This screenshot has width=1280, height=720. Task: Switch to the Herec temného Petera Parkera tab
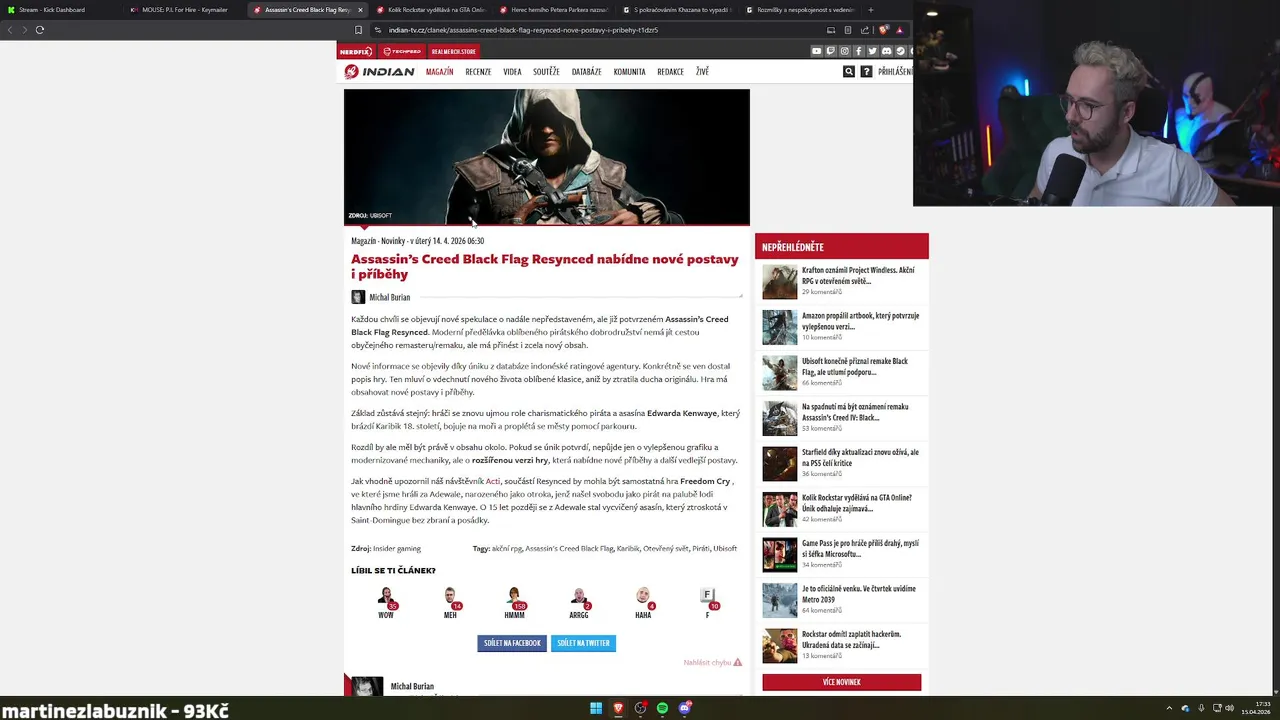pos(553,10)
